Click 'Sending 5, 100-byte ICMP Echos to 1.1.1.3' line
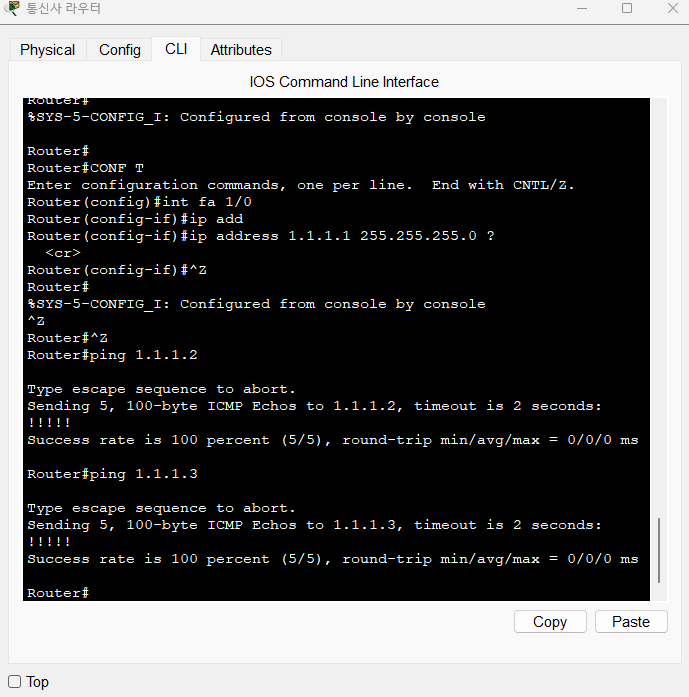 (x=314, y=525)
